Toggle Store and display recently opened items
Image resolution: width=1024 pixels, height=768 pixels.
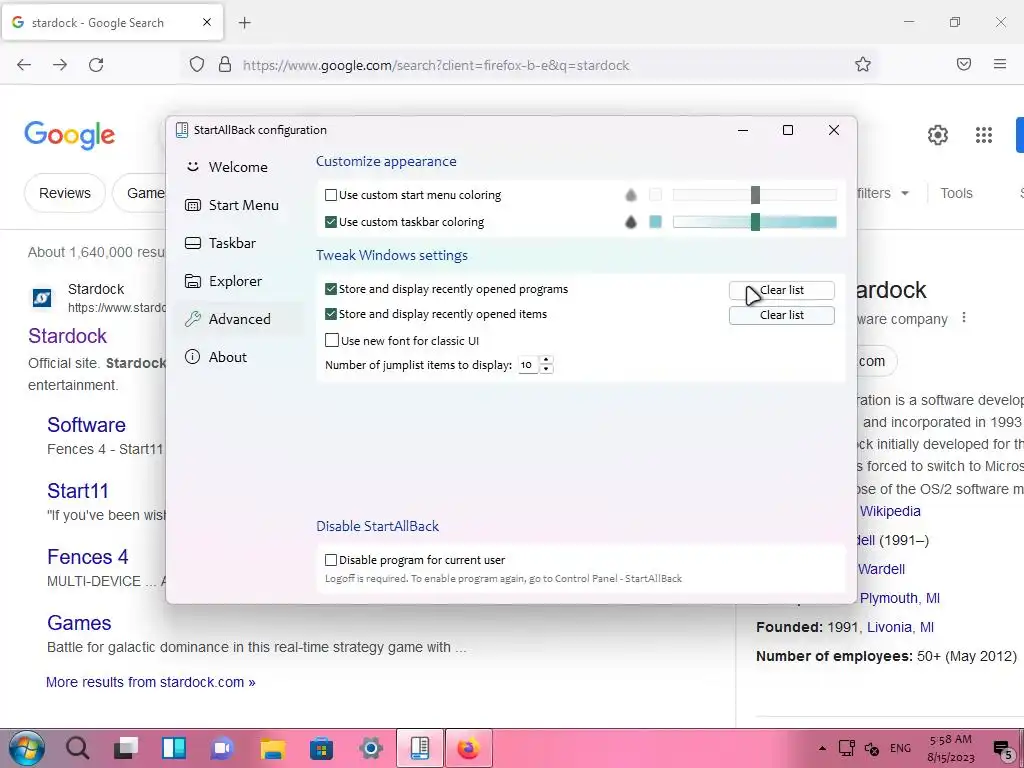pos(330,314)
